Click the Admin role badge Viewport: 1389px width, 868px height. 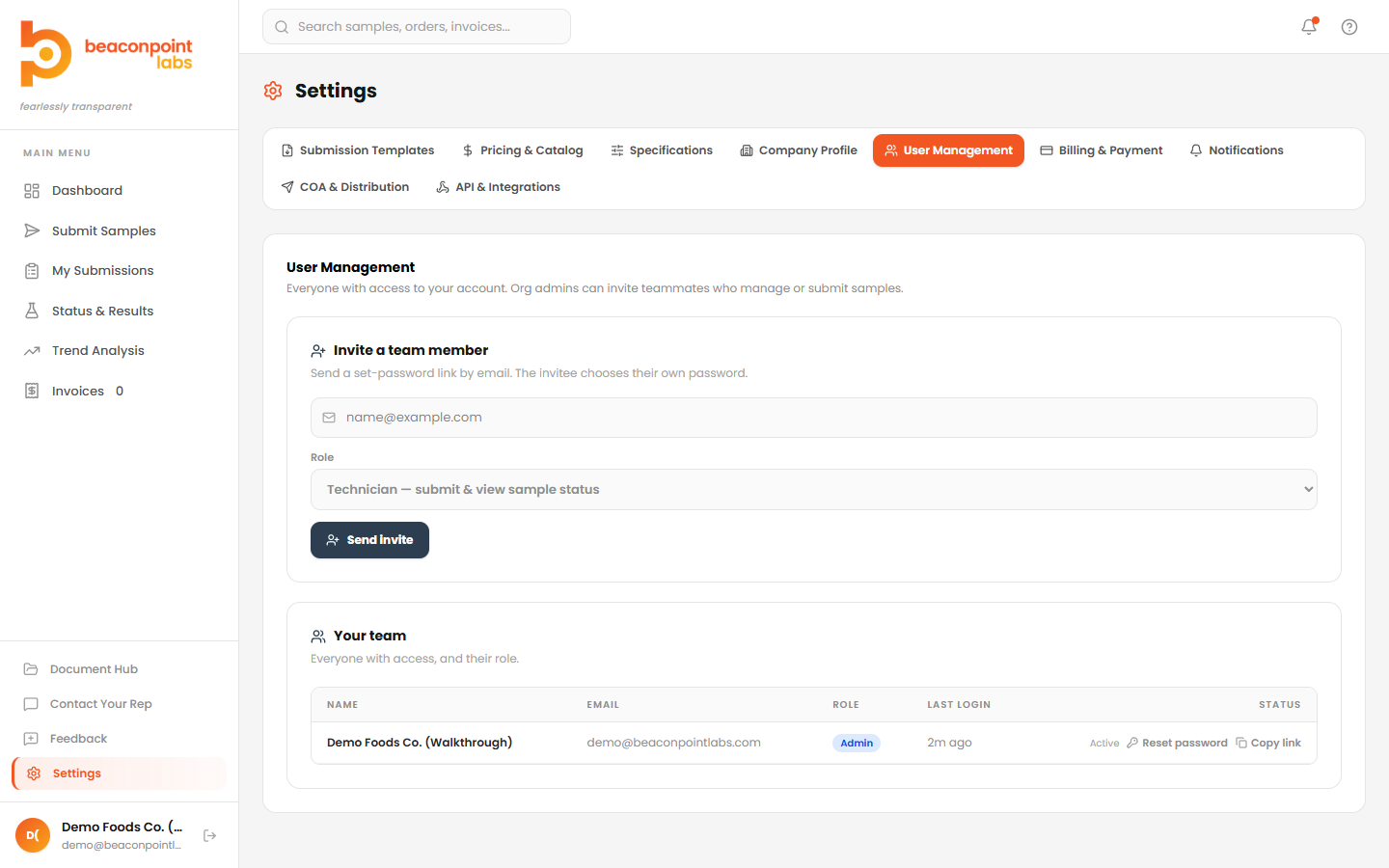(x=857, y=743)
